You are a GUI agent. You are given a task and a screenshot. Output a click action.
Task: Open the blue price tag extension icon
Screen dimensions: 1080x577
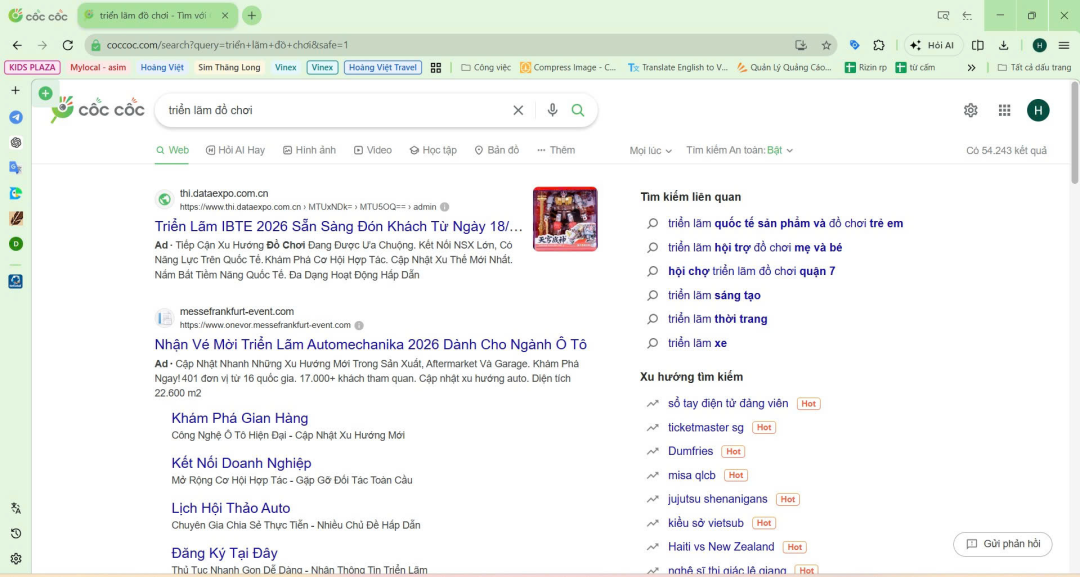[x=854, y=45]
